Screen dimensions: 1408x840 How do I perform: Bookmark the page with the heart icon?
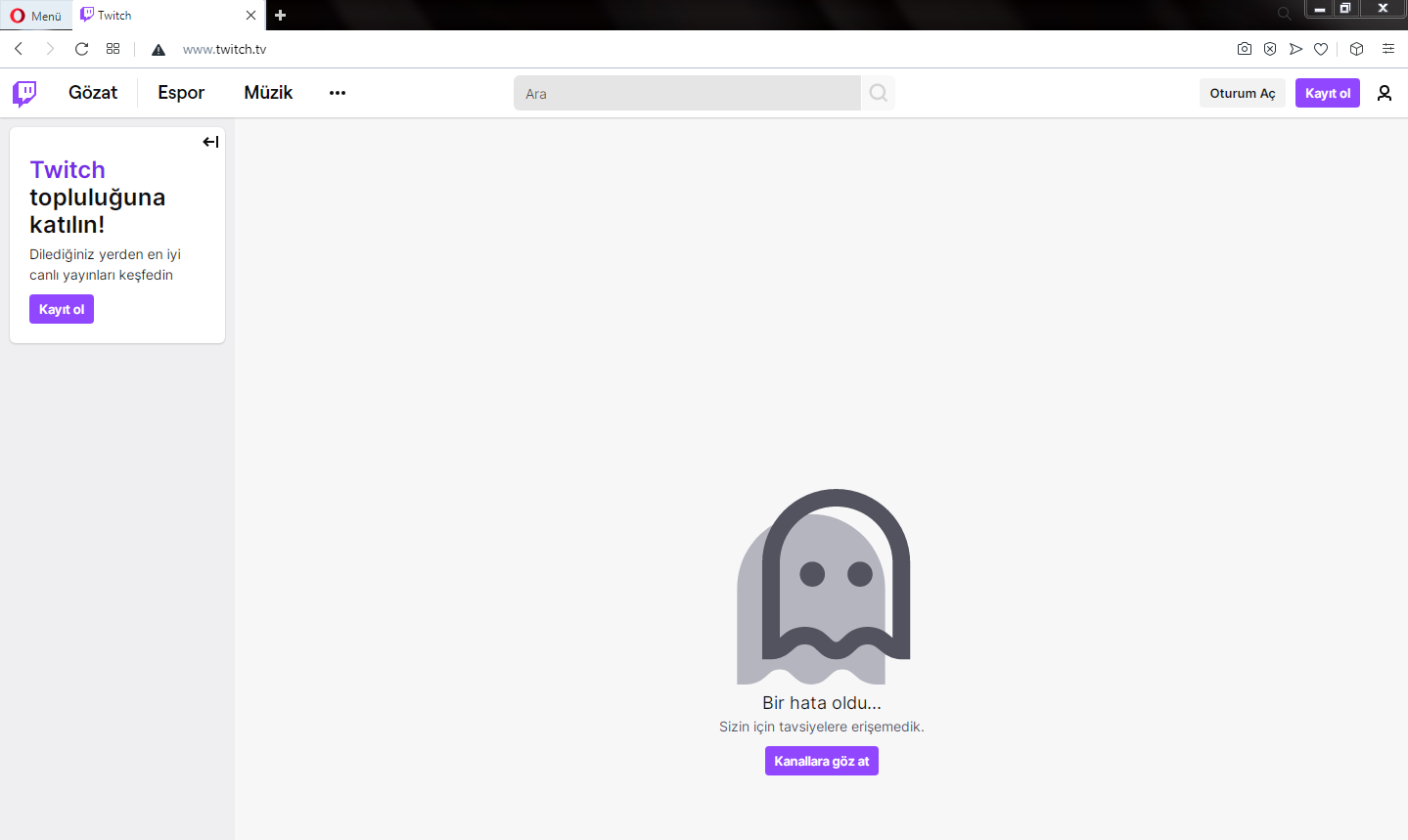(x=1320, y=48)
